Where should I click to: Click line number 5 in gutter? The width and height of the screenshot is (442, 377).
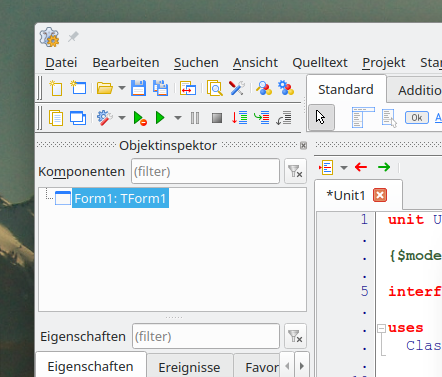pos(364,291)
